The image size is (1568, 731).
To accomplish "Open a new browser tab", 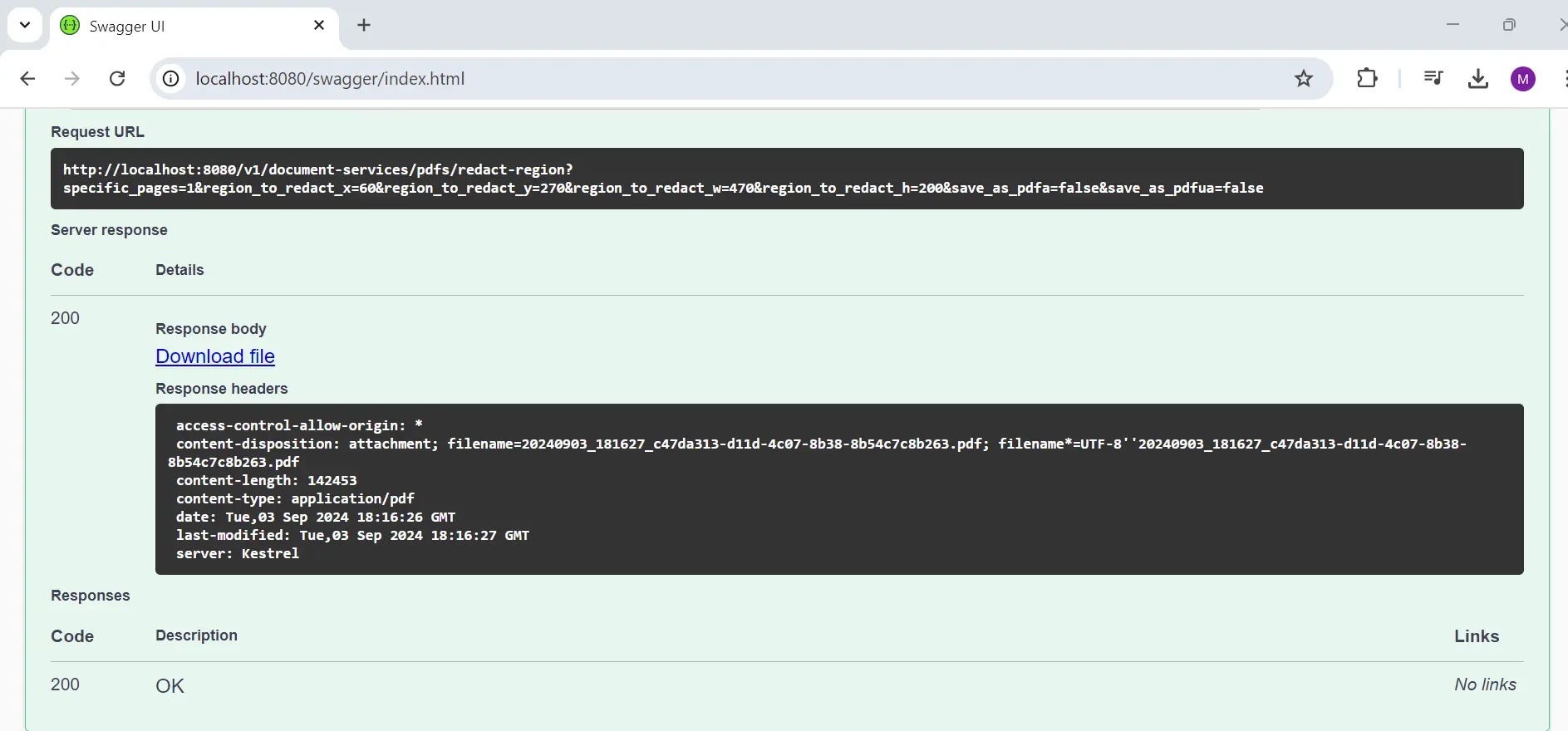I will pyautogui.click(x=364, y=26).
